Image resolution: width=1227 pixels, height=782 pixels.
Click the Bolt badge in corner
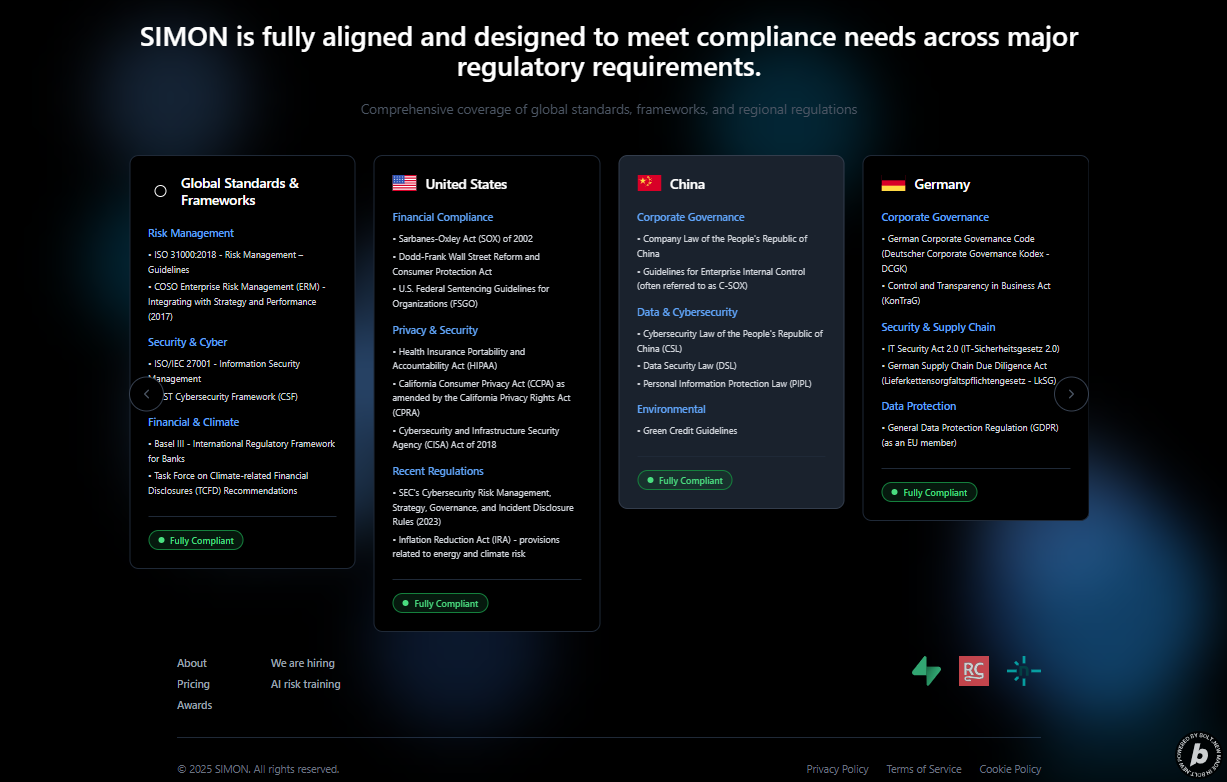click(1200, 757)
